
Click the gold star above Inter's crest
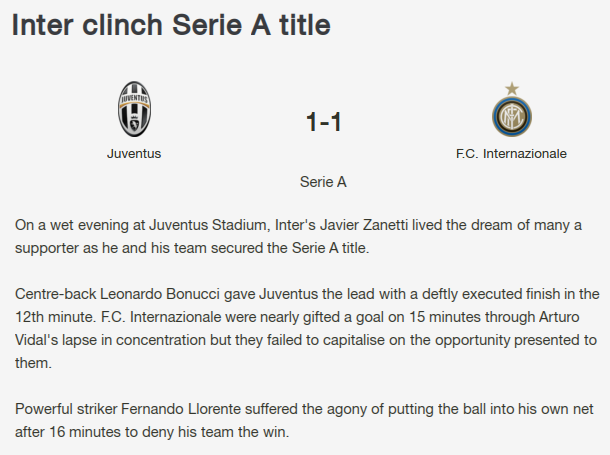511,88
